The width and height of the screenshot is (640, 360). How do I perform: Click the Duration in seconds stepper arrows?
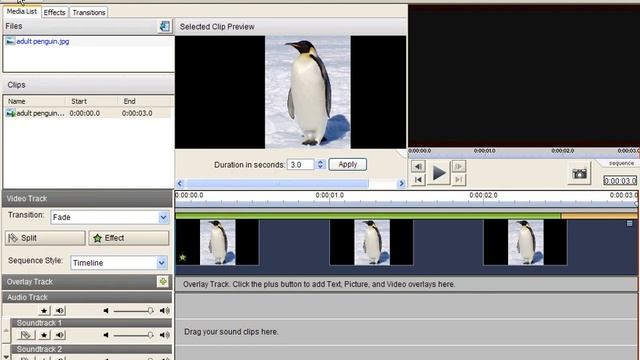tap(320, 164)
